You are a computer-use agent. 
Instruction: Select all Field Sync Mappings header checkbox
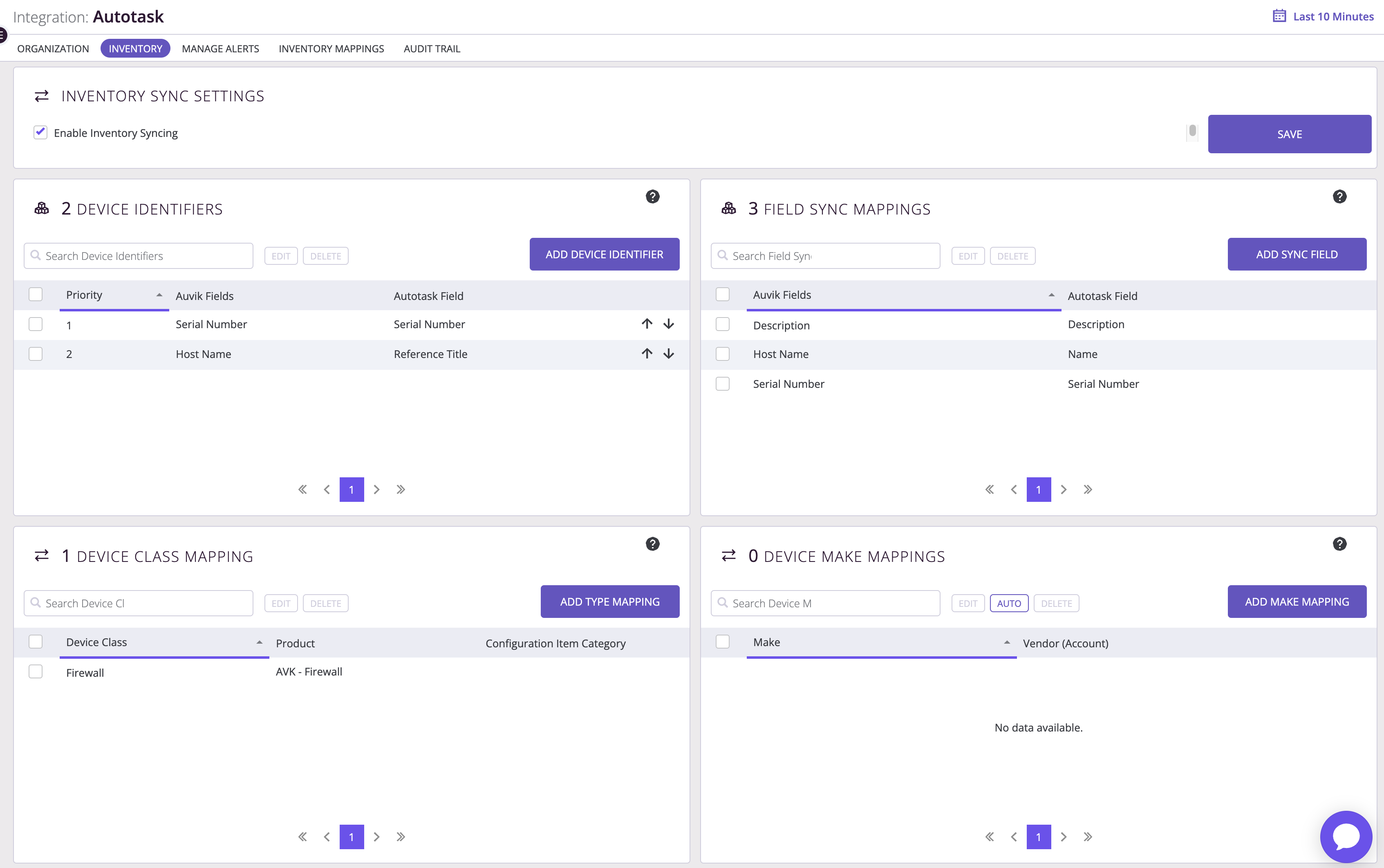tap(723, 295)
